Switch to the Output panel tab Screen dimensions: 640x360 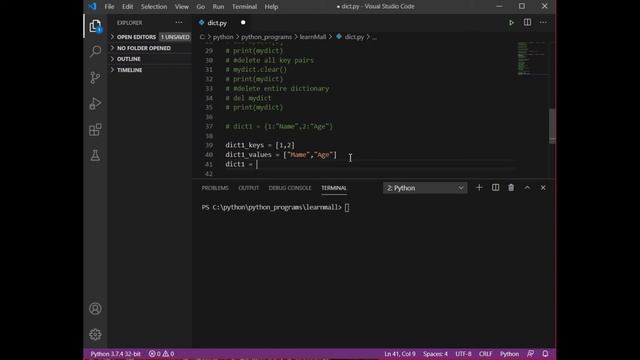click(249, 188)
